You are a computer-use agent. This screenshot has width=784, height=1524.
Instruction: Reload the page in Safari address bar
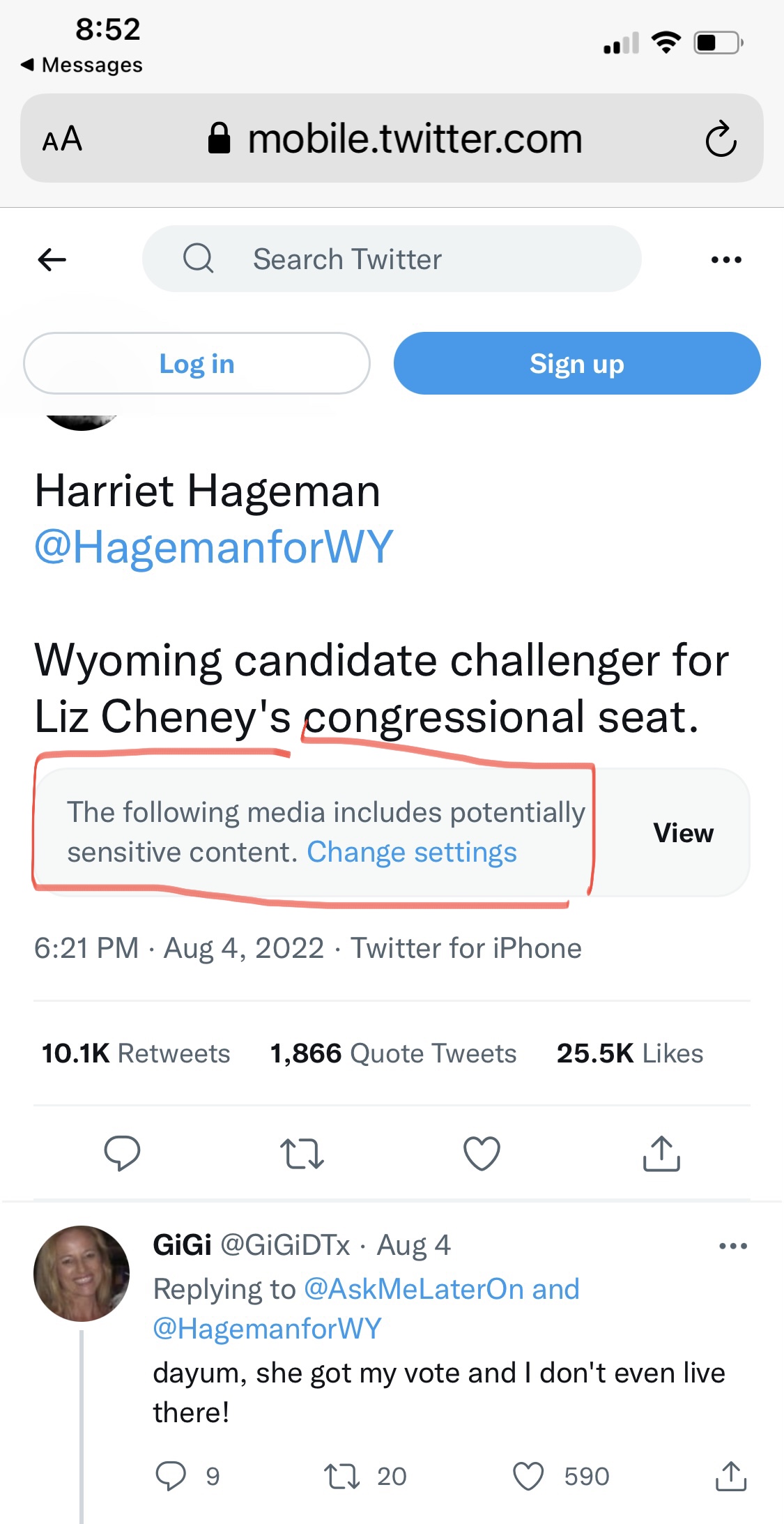721,139
